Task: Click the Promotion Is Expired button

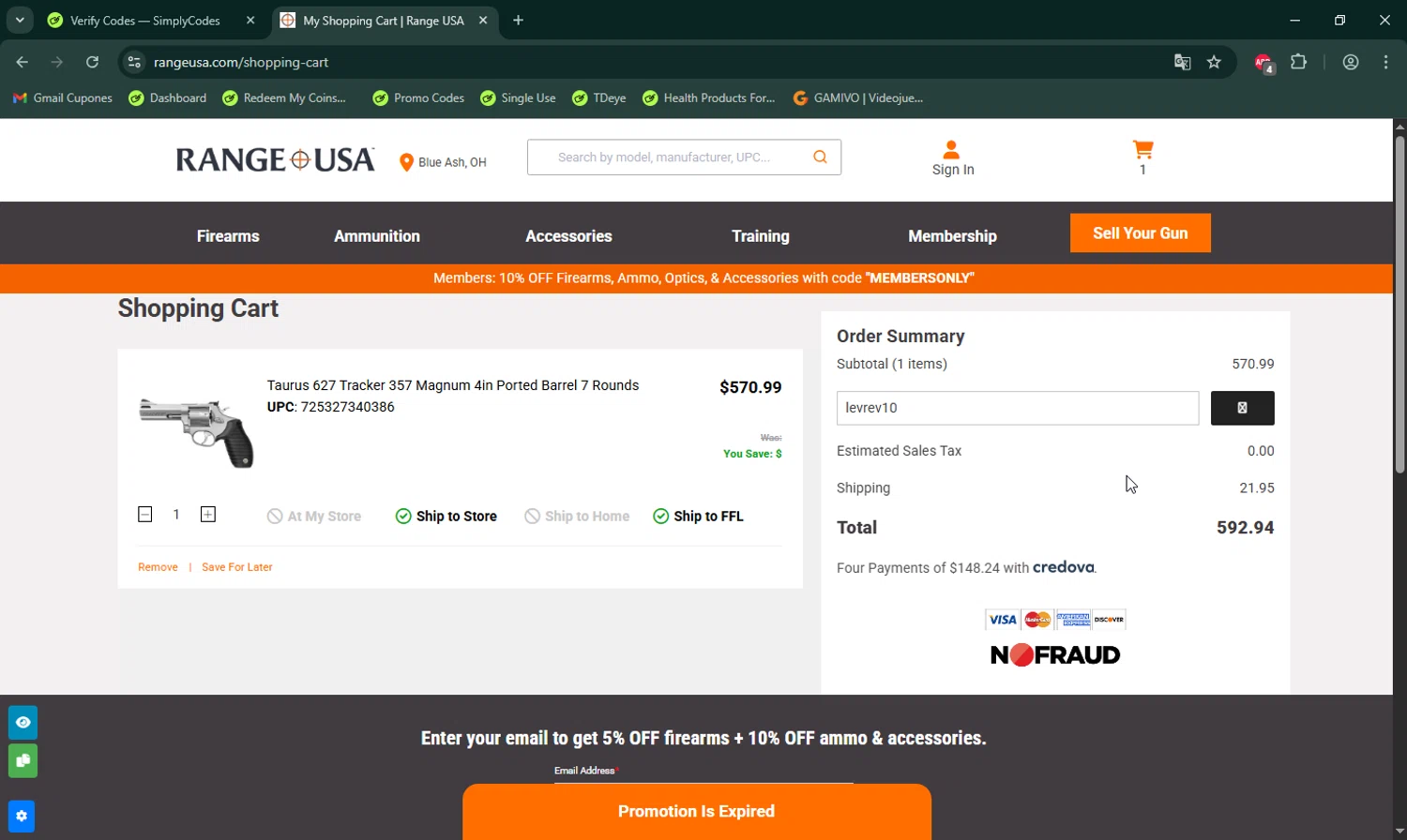Action: click(x=697, y=812)
